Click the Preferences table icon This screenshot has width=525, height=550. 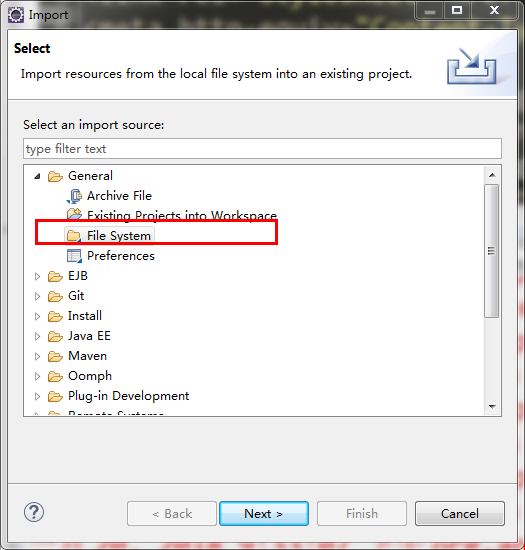coord(74,256)
